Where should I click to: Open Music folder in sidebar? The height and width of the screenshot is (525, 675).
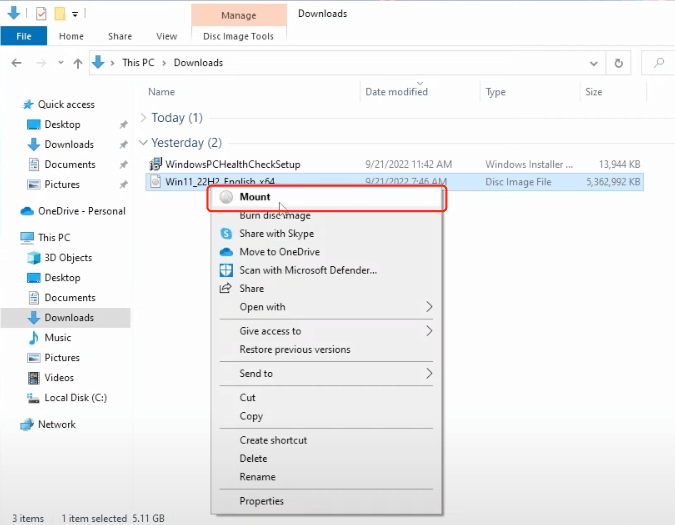tap(58, 338)
